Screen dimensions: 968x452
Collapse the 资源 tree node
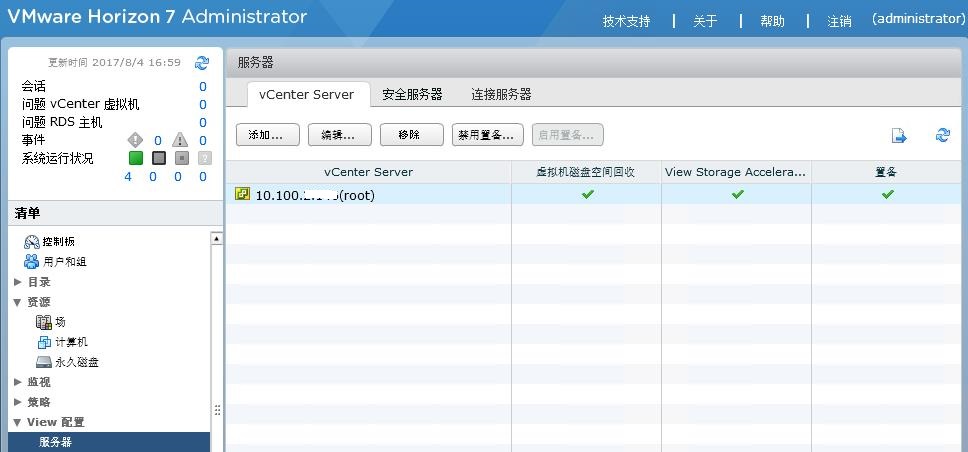click(x=17, y=302)
